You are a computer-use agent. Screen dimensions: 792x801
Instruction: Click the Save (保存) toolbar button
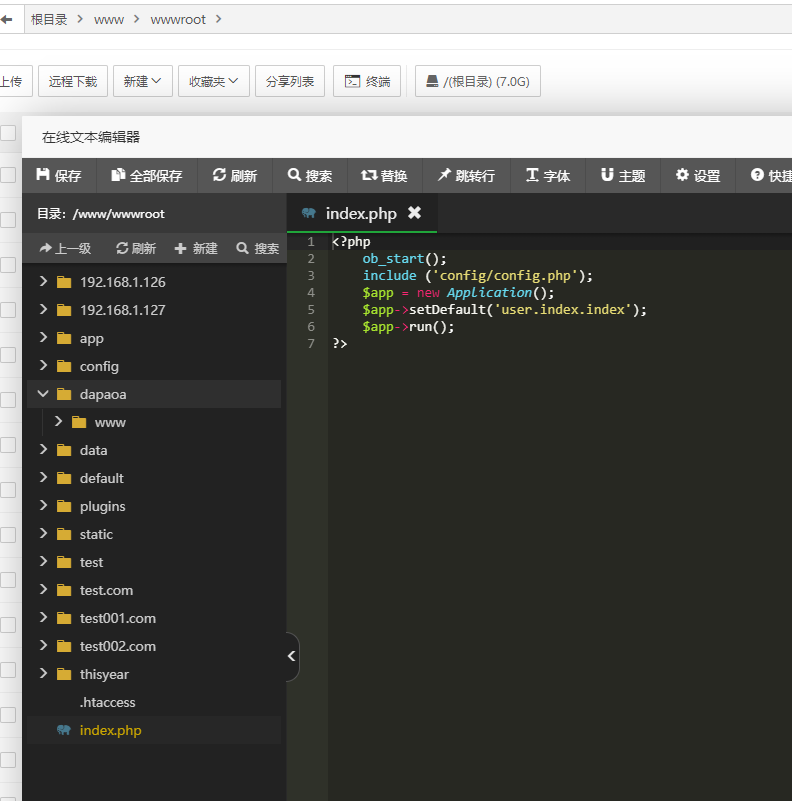(59, 176)
